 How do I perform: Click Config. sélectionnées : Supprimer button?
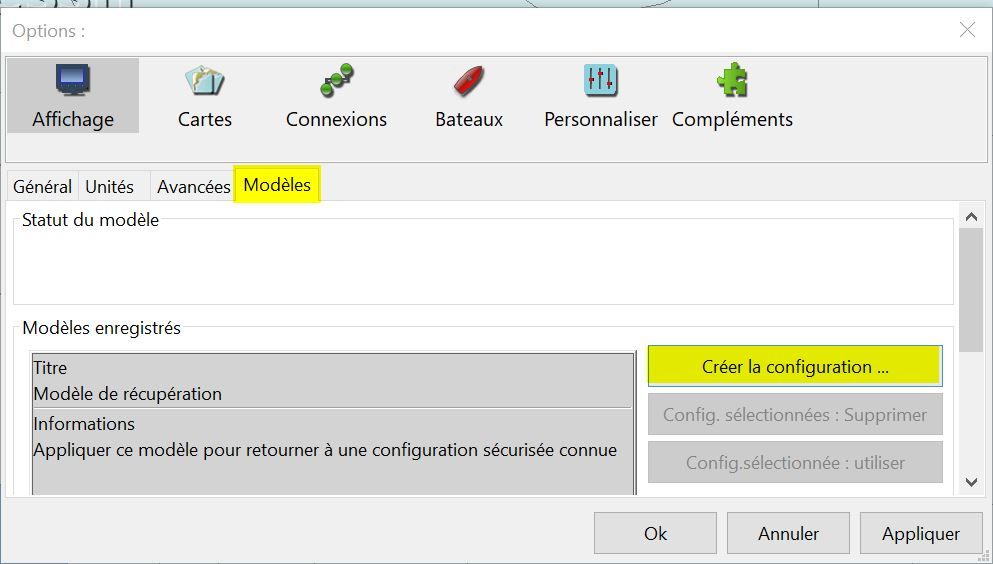[795, 415]
